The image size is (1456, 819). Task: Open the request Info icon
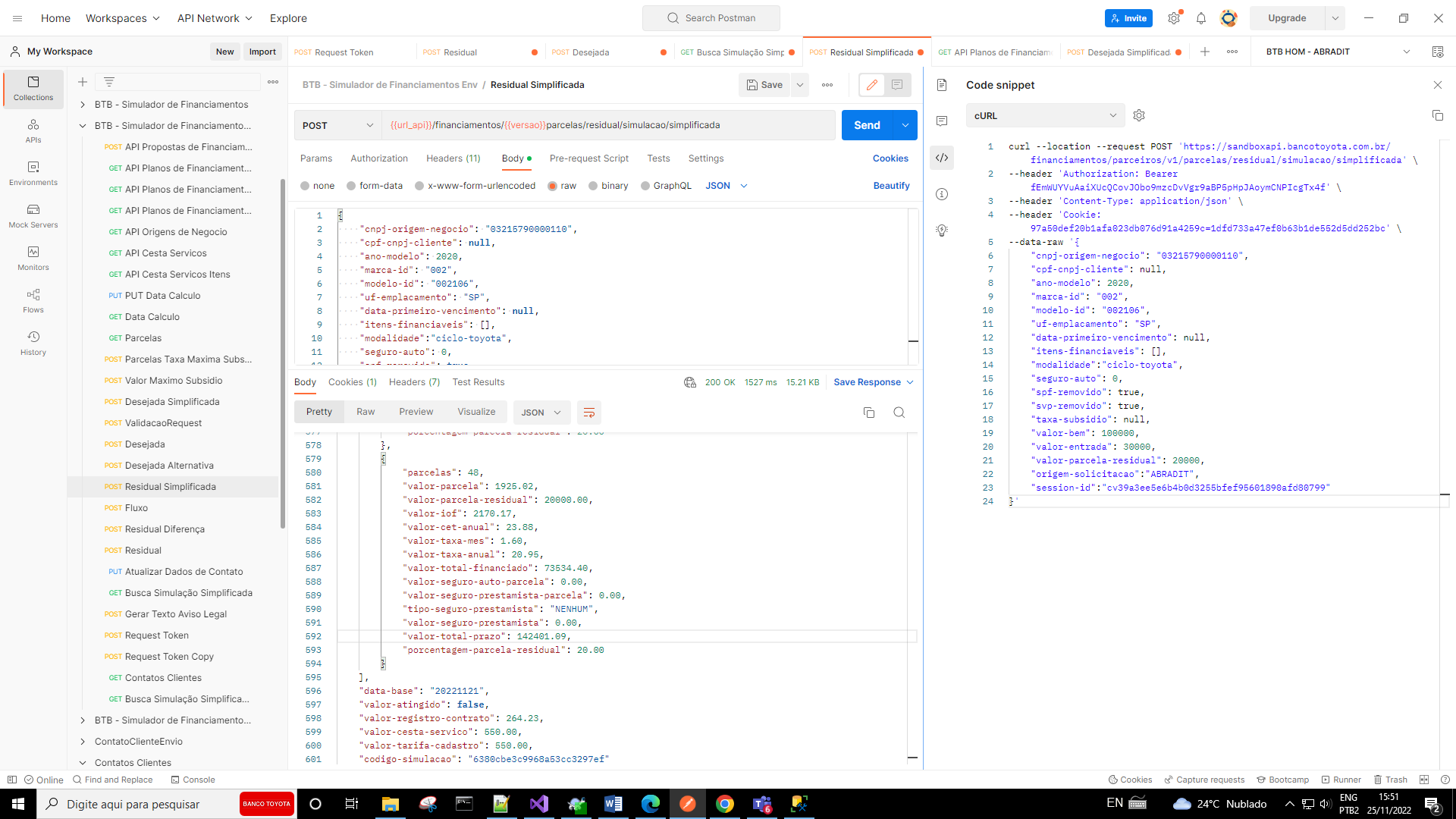pos(942,194)
